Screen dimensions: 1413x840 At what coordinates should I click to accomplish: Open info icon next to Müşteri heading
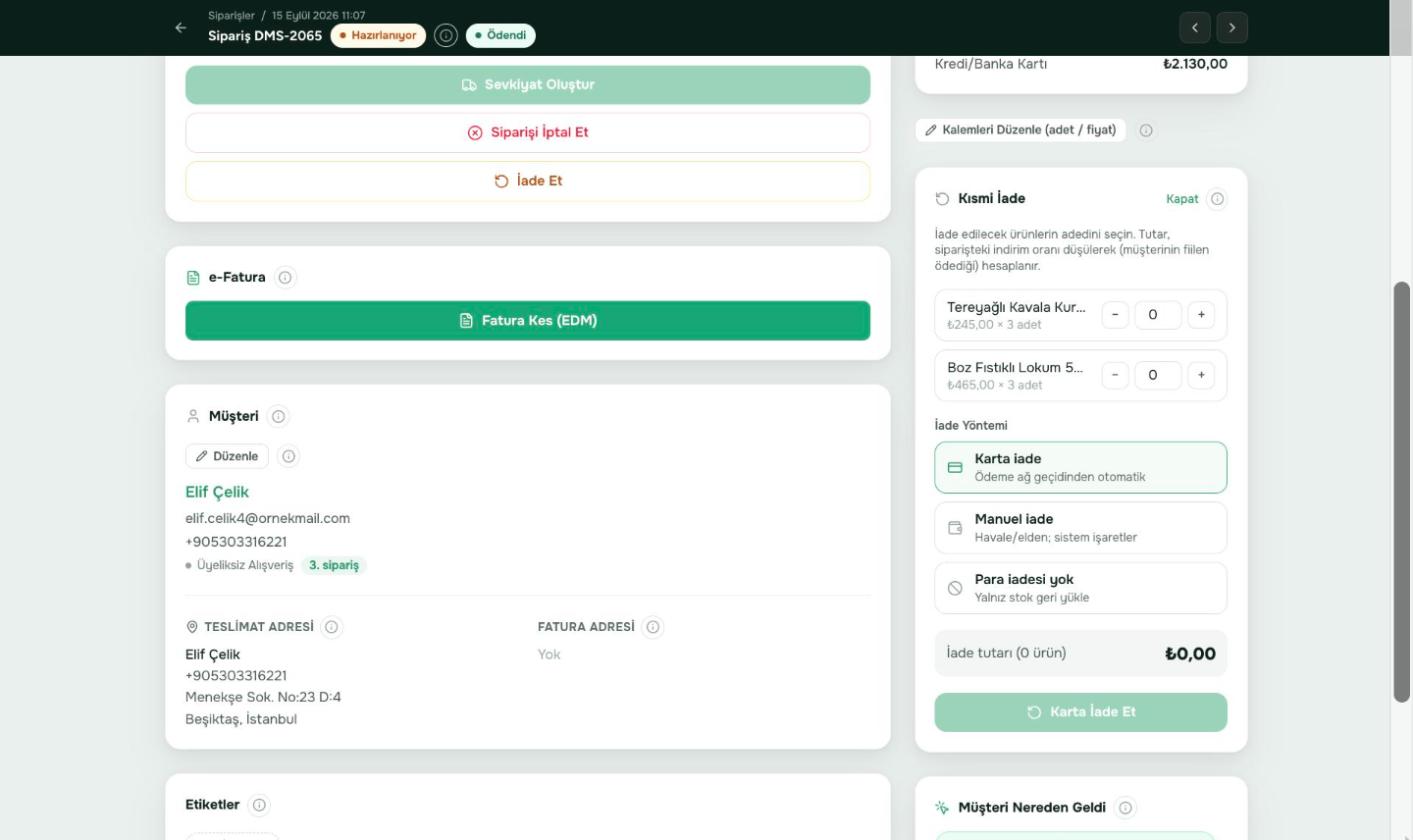279,417
